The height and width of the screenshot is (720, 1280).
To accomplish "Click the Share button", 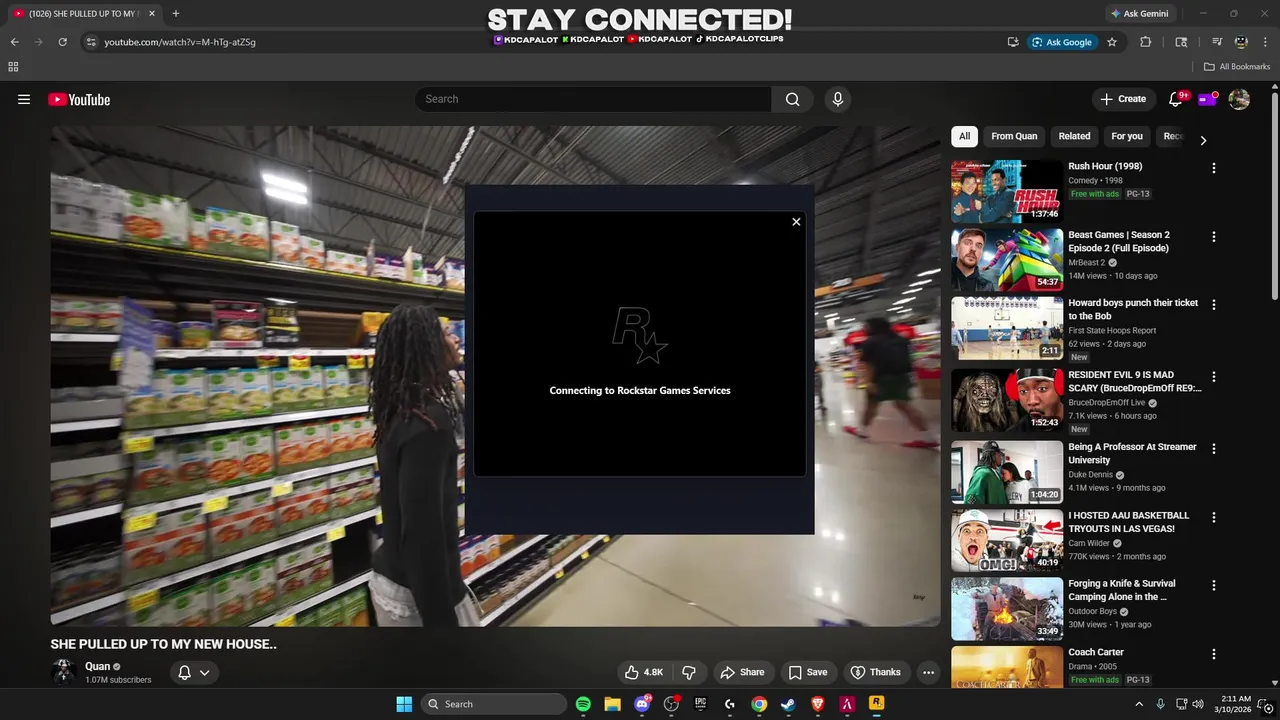I will [742, 672].
